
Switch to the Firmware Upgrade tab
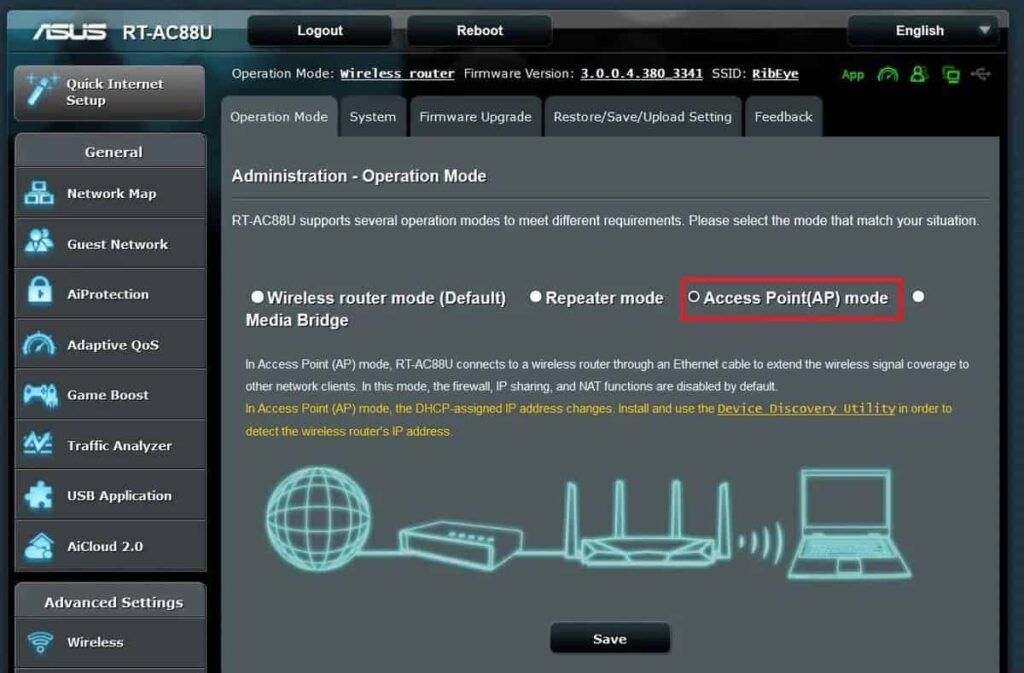(475, 117)
